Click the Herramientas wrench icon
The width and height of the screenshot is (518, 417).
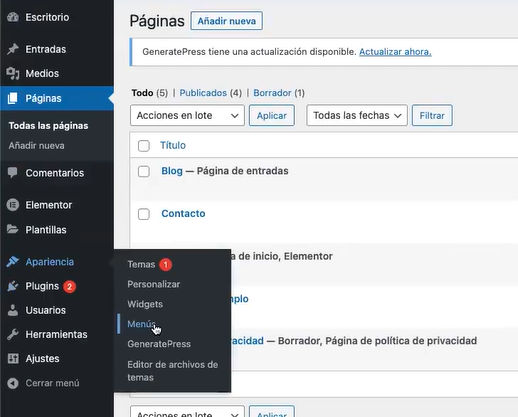pos(13,334)
